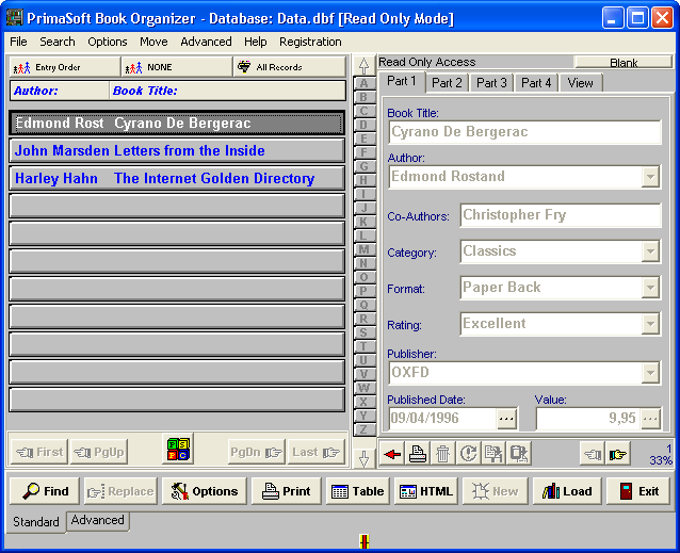Jump to letter Z in alphabet index
Image resolution: width=680 pixels, height=553 pixels.
(364, 429)
